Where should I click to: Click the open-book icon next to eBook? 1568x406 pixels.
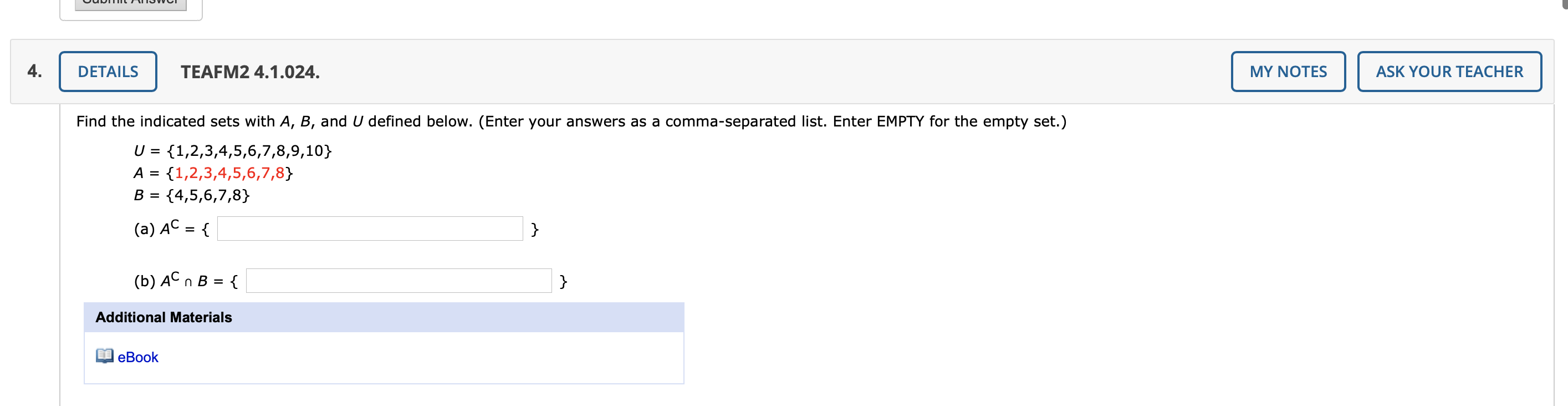(x=104, y=357)
